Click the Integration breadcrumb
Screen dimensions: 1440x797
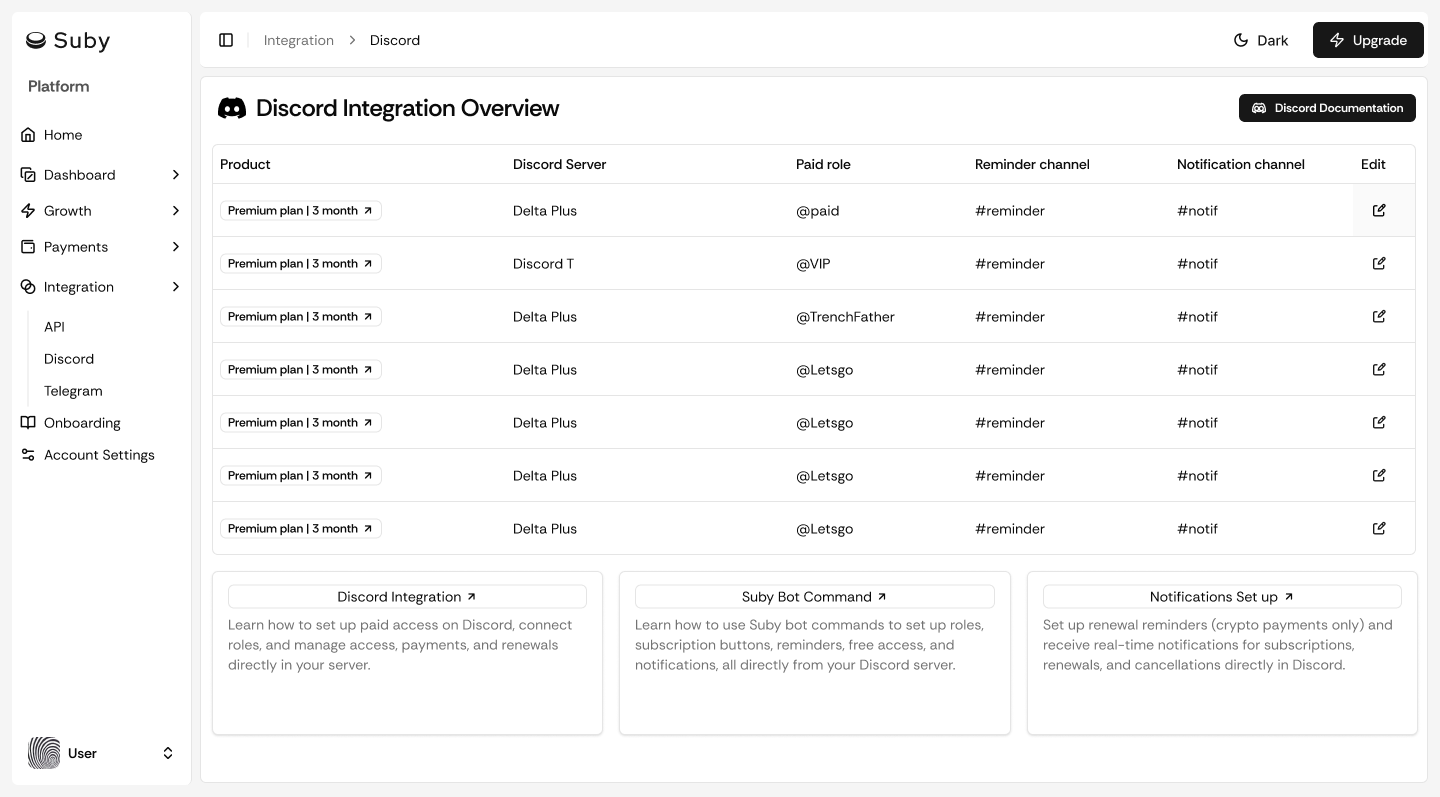click(x=298, y=40)
